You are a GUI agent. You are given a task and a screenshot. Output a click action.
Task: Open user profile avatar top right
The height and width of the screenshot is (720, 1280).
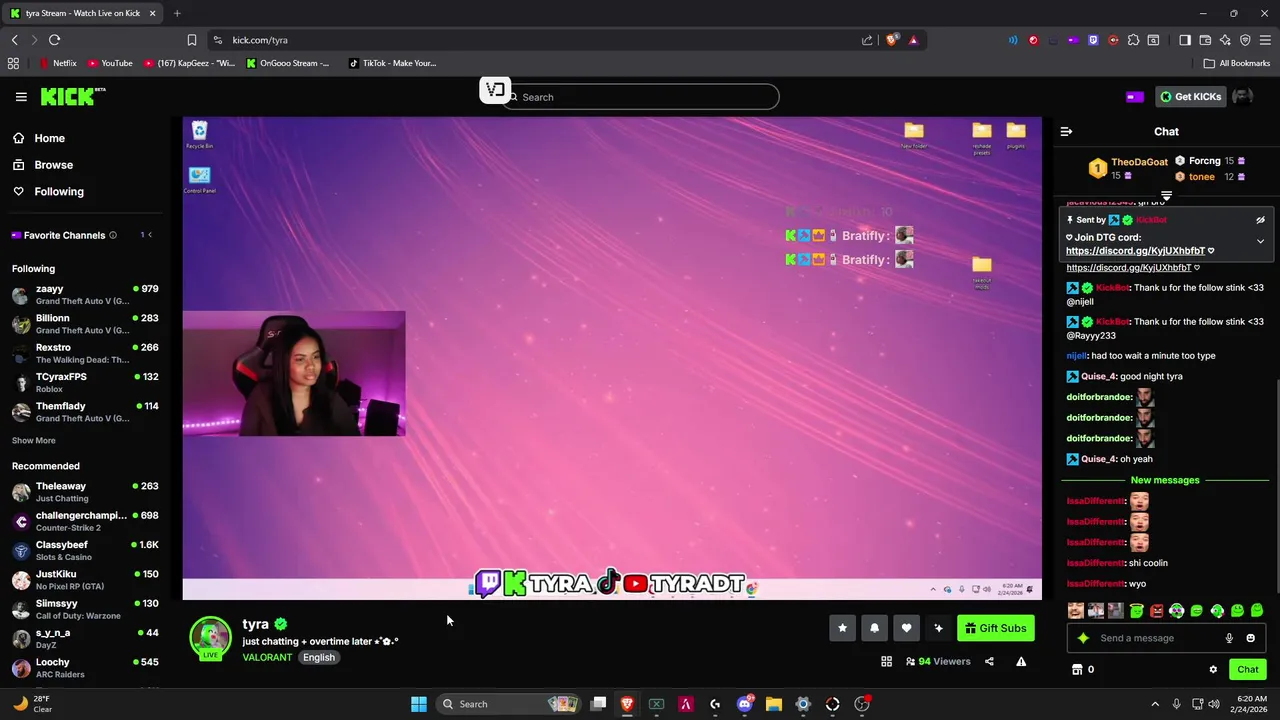point(1242,97)
